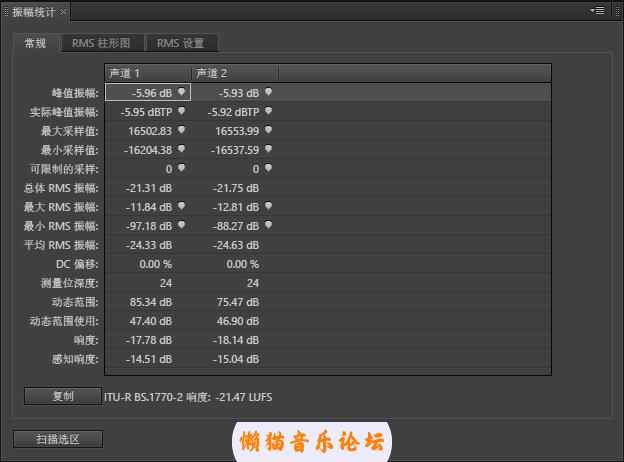Click total RMS value -21.31 dB

(149, 188)
